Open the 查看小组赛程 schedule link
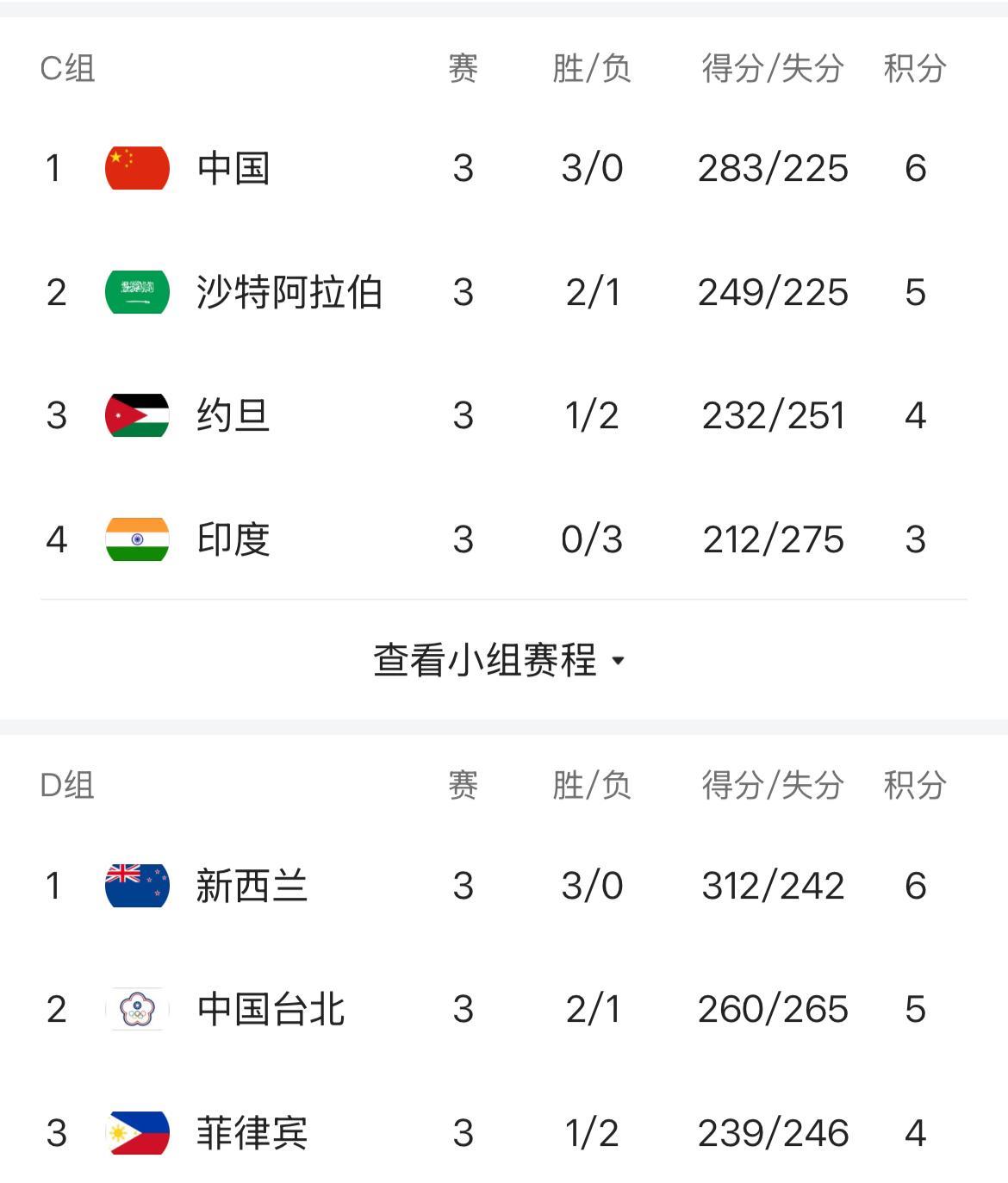Image resolution: width=1008 pixels, height=1183 pixels. [485, 661]
